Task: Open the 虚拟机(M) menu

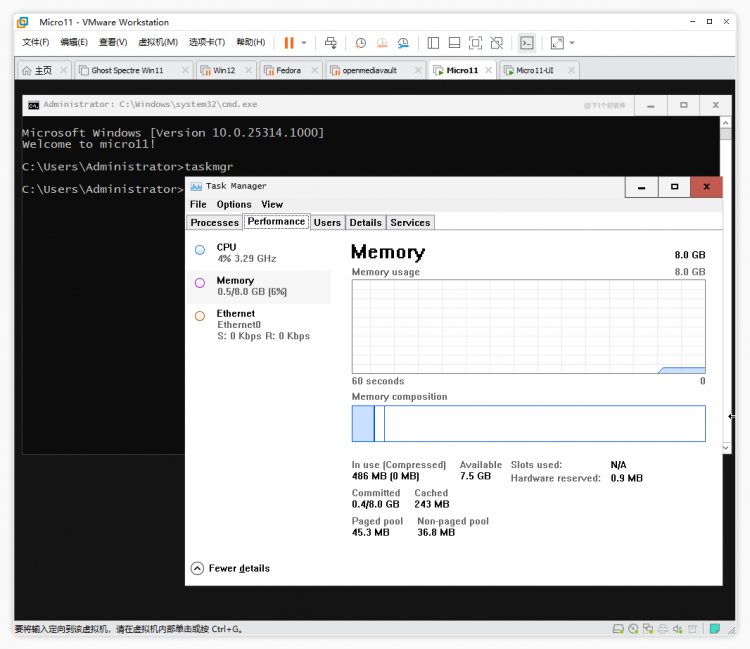Action: point(157,42)
